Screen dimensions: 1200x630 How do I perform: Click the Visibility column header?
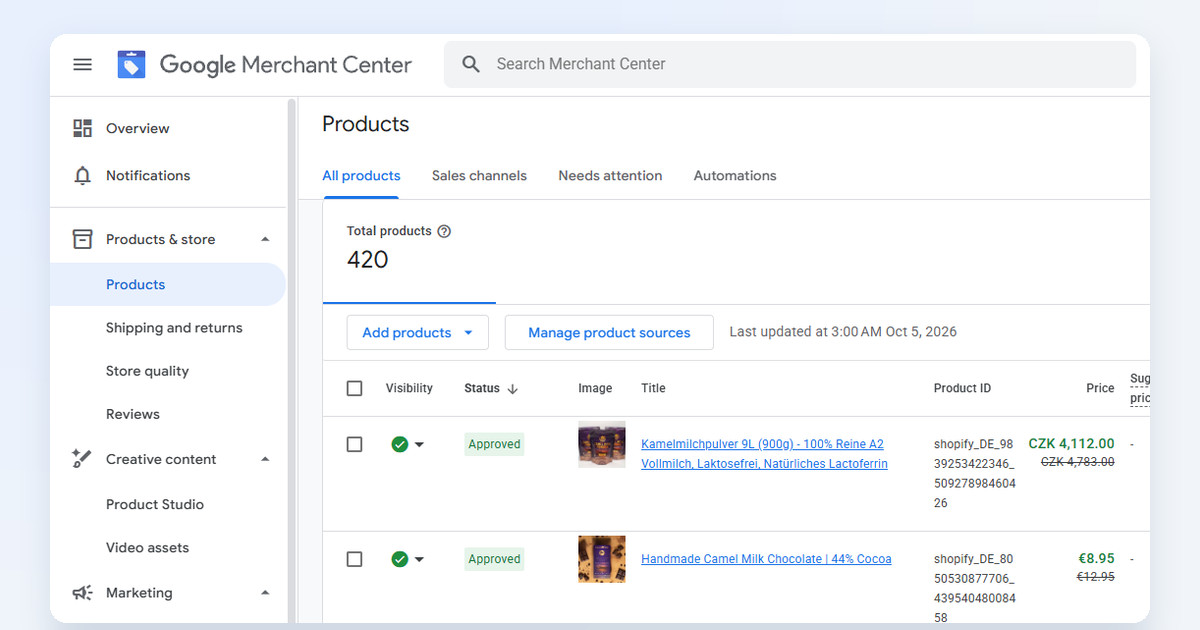point(409,388)
